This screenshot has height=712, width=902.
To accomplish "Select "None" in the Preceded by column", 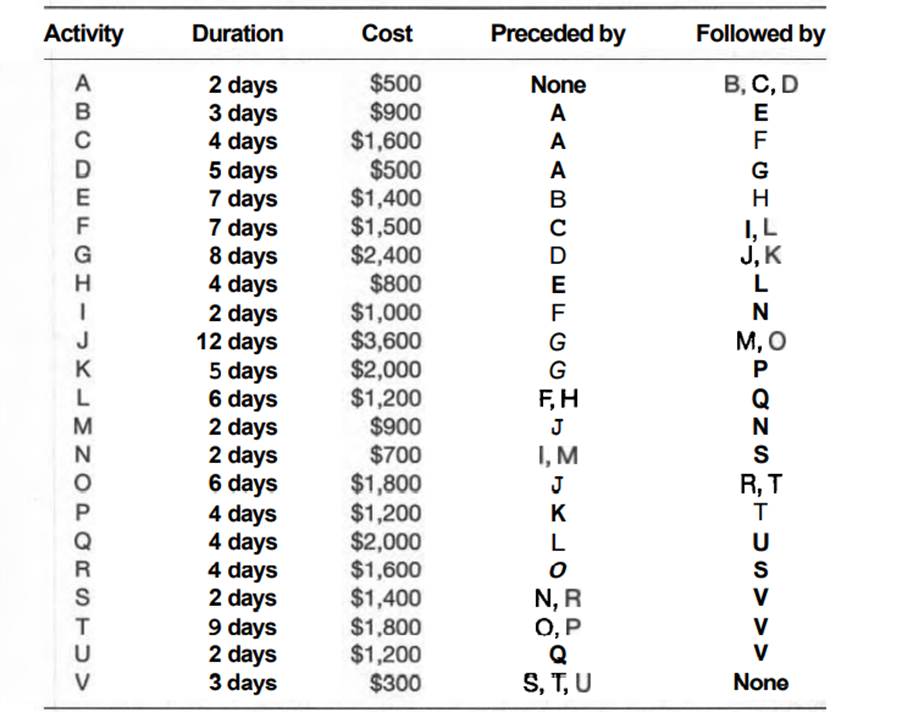I will [557, 85].
